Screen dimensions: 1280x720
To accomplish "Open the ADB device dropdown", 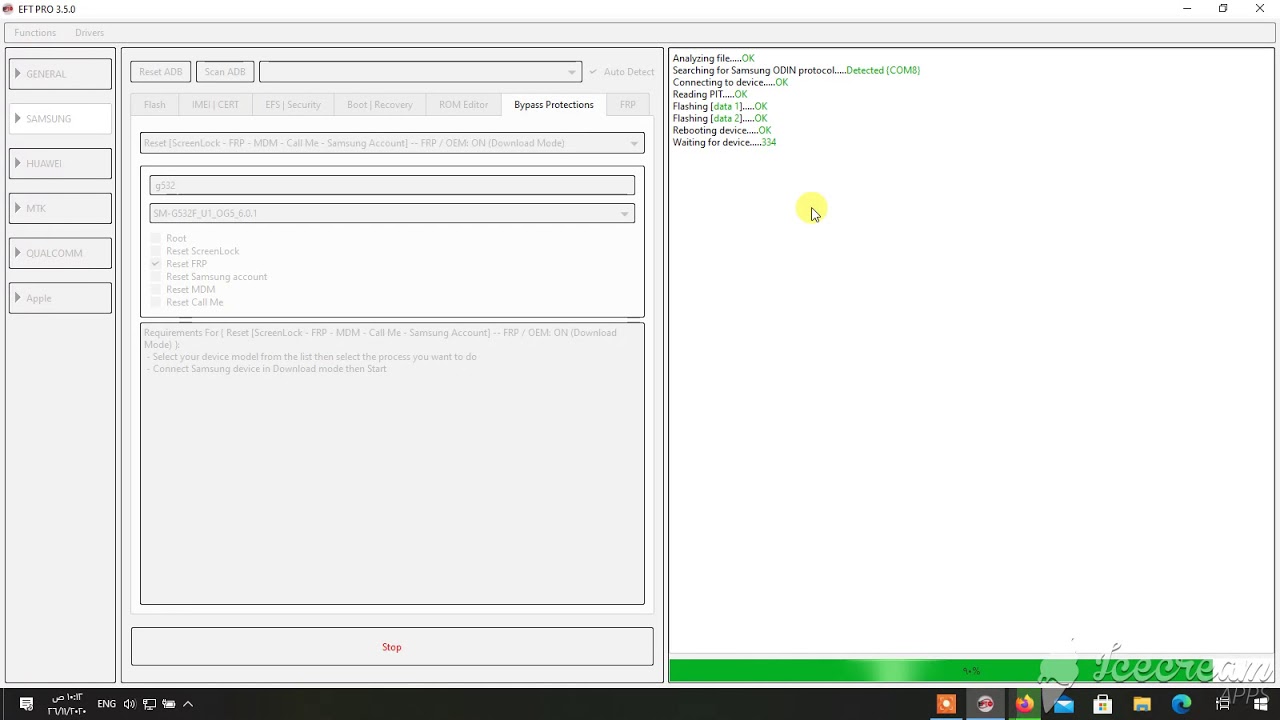I will tap(420, 72).
